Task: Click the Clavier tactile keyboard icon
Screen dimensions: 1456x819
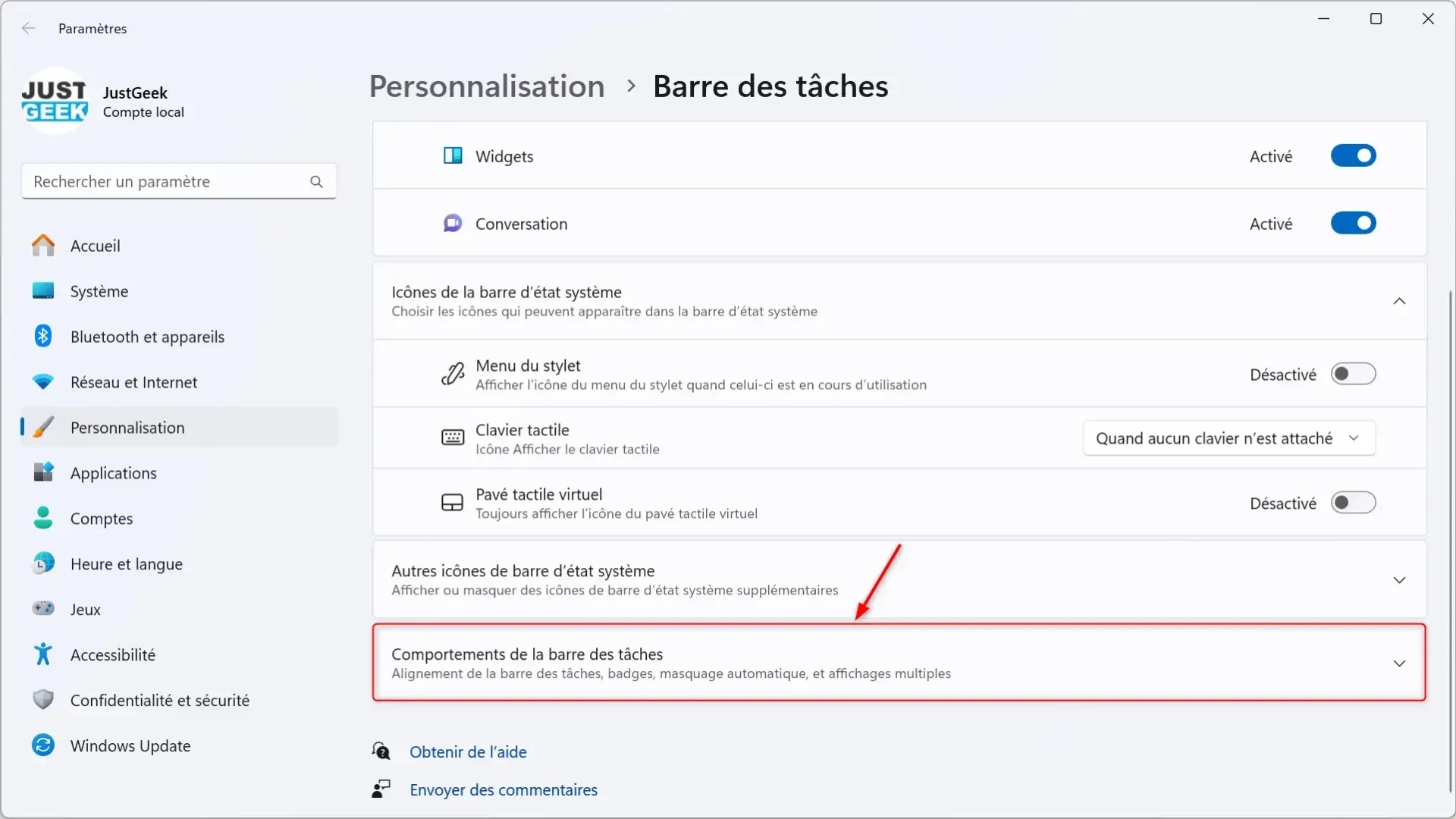Action: (453, 438)
